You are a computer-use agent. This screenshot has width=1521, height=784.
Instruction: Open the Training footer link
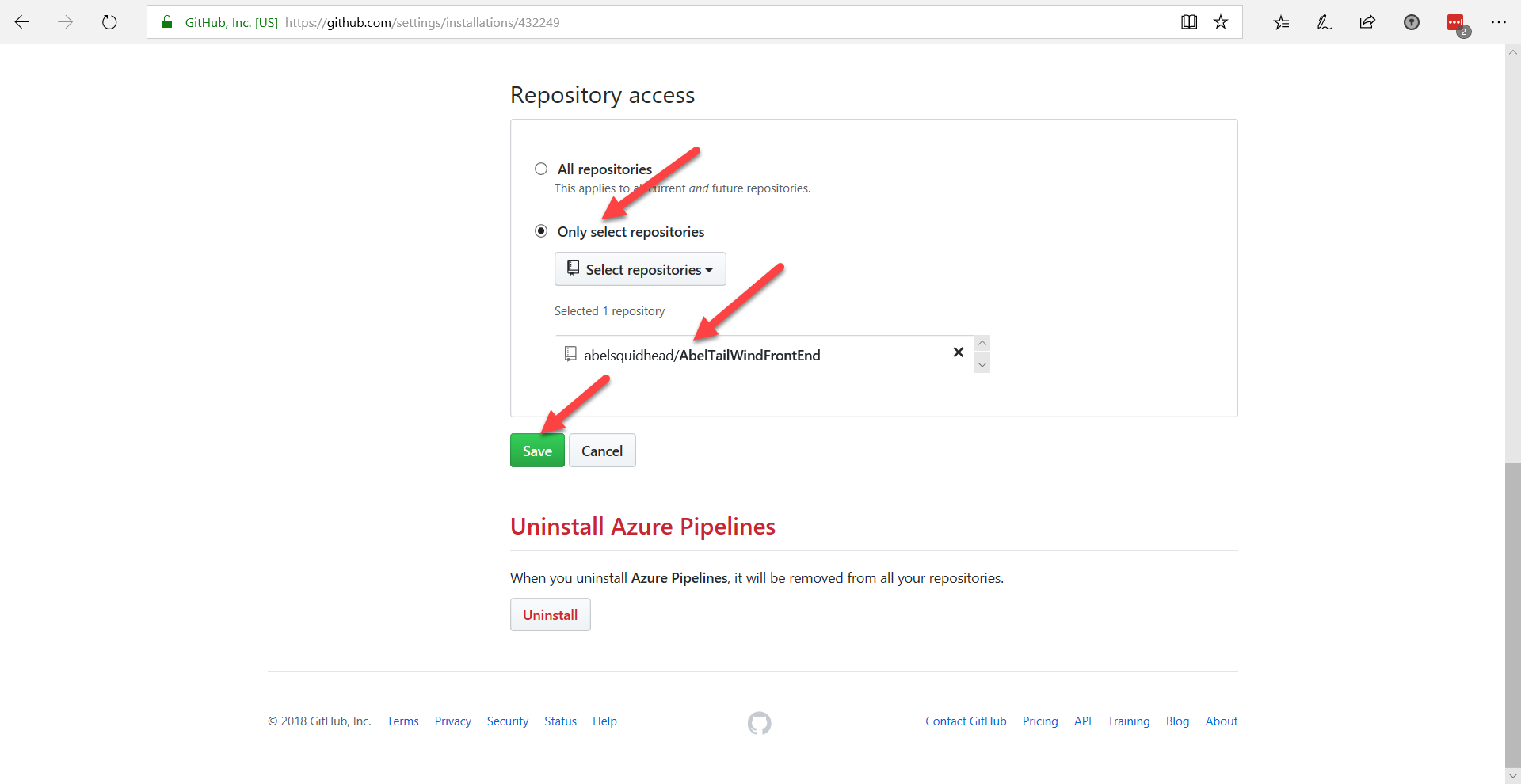tap(1128, 721)
